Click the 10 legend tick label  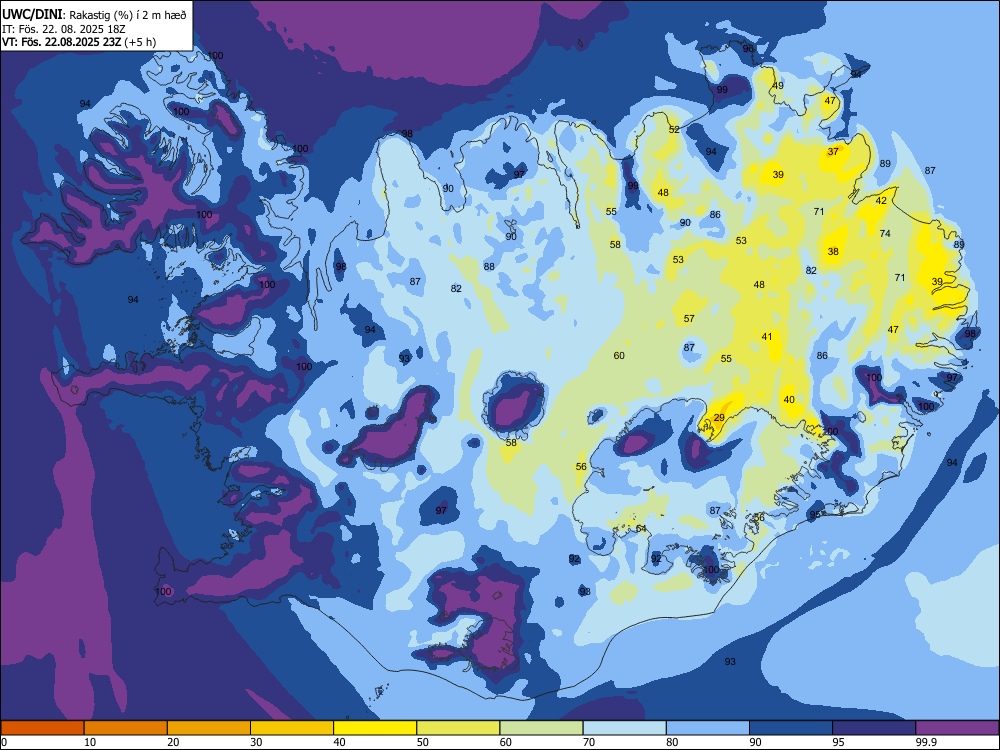[90, 742]
